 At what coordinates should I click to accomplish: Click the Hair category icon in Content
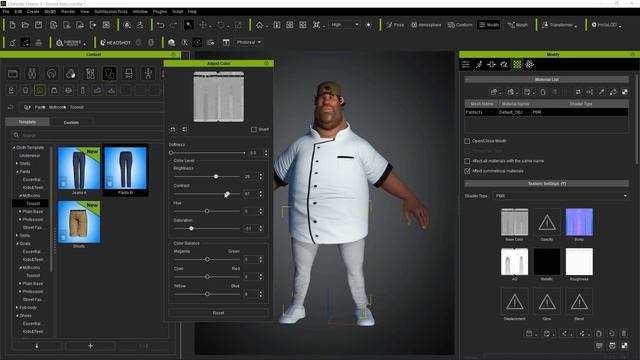[x=51, y=74]
